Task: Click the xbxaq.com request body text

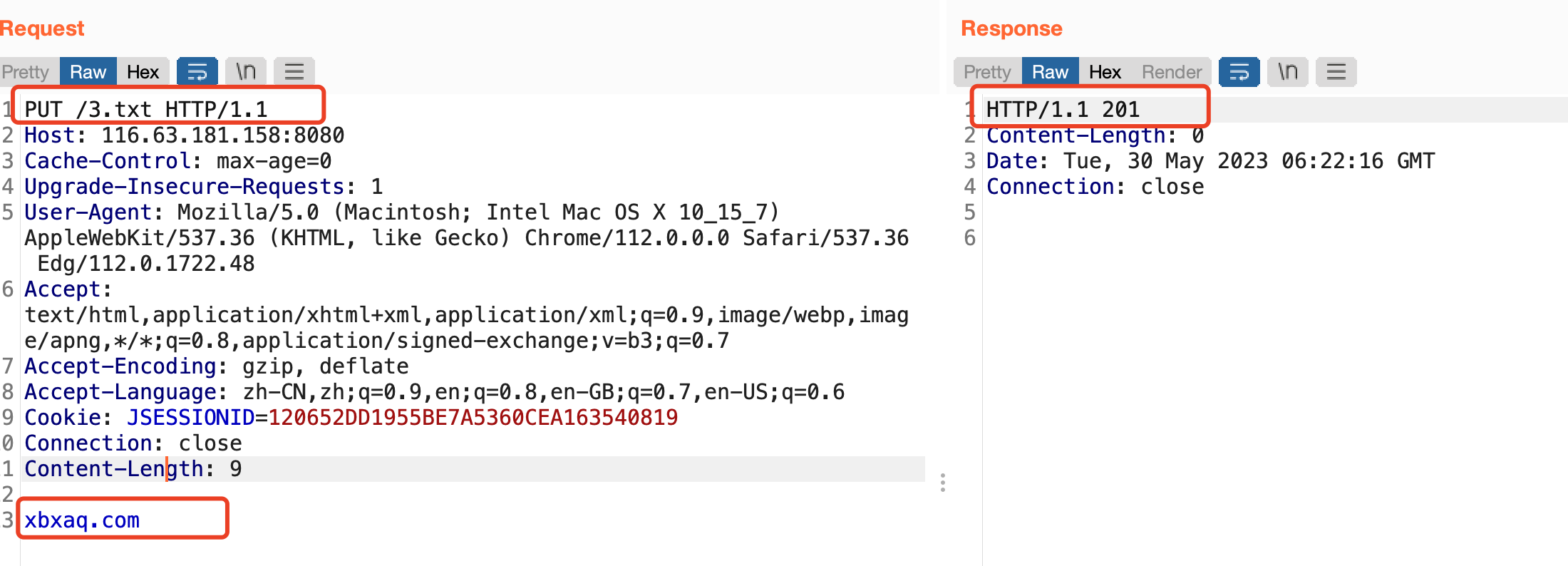Action: coord(82,520)
